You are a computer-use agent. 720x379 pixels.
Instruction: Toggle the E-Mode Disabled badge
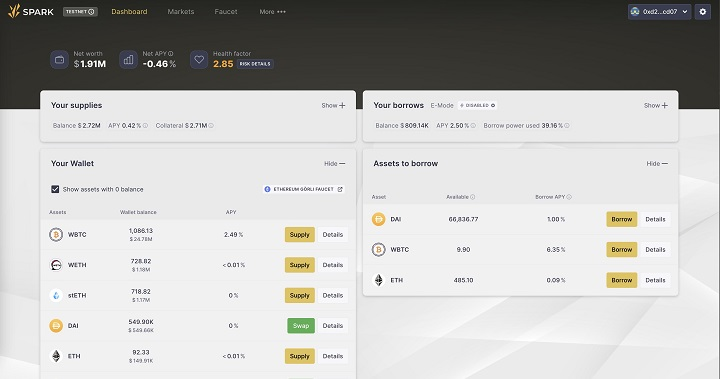point(478,106)
